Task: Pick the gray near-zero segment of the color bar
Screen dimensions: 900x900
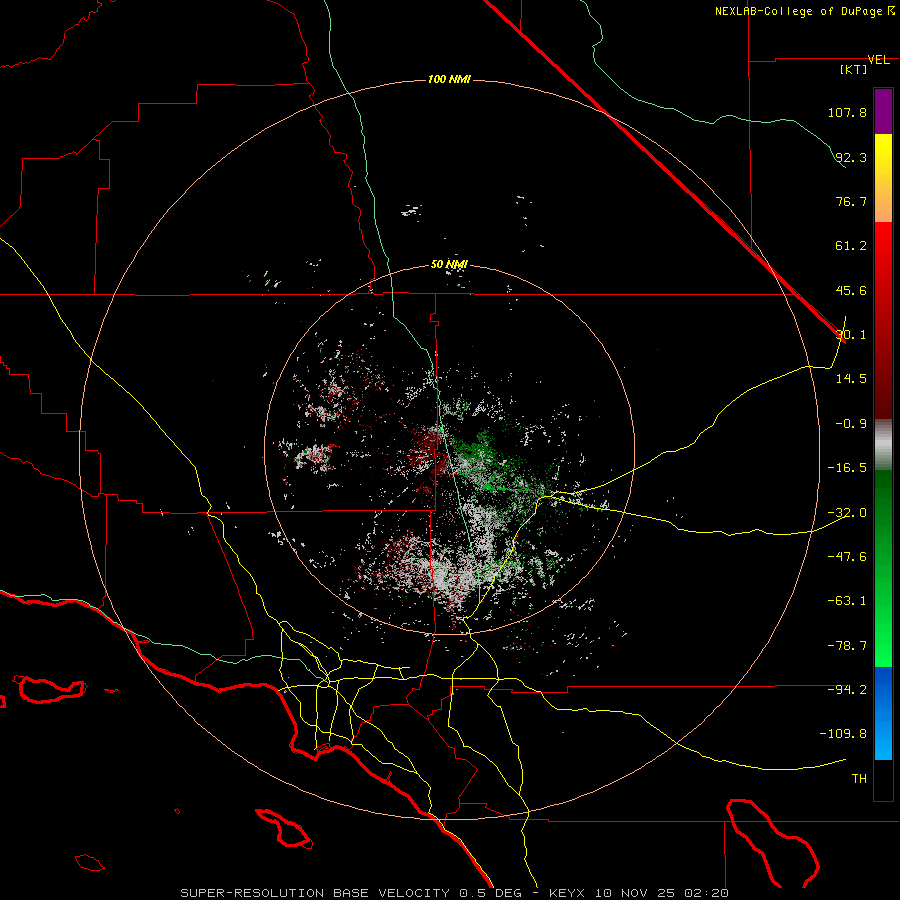Action: click(883, 445)
